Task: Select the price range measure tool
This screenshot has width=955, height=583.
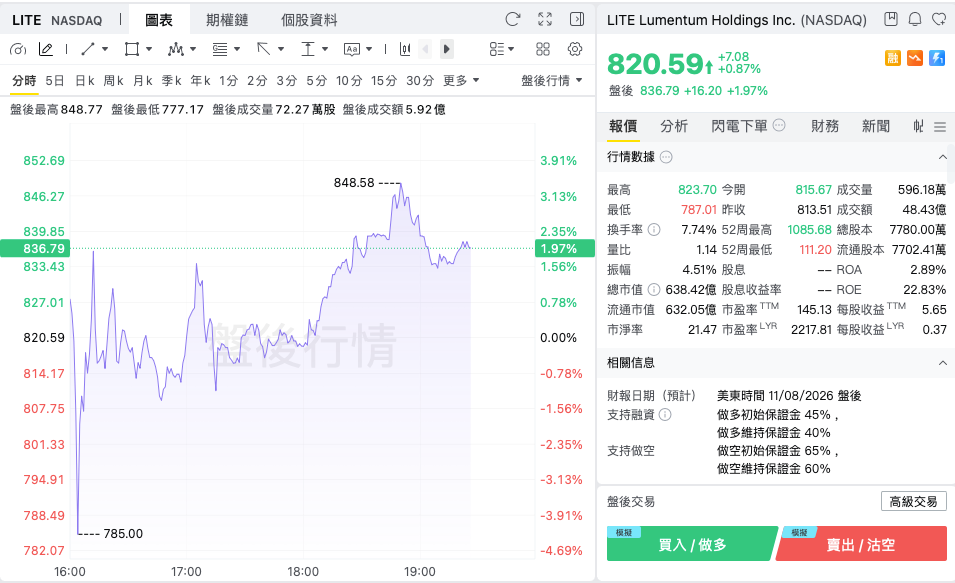Action: [x=308, y=49]
